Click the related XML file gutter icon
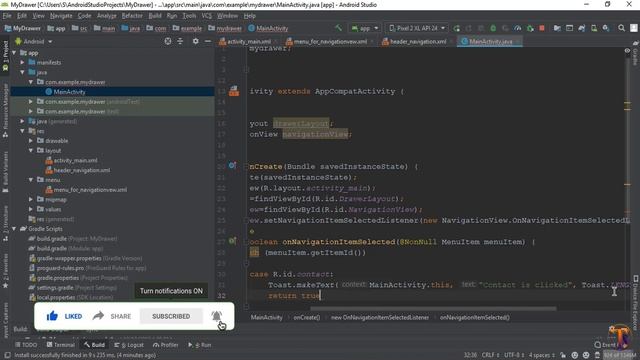Image resolution: width=640 pixels, height=360 pixels. (234, 91)
